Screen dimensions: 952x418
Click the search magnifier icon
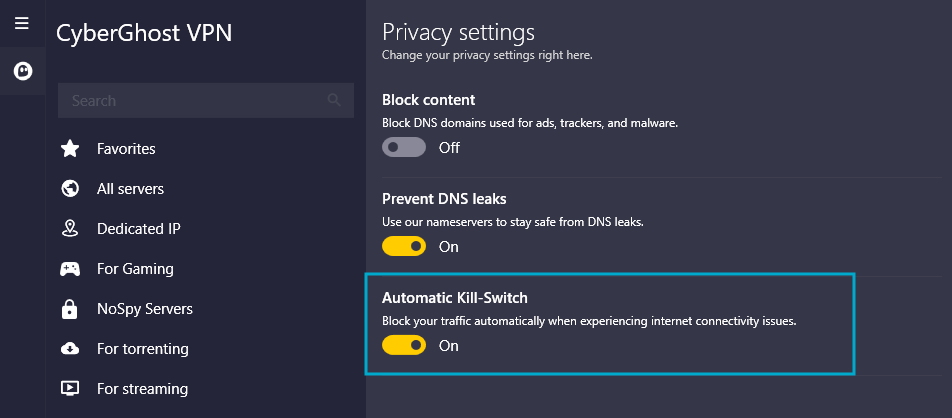click(334, 100)
